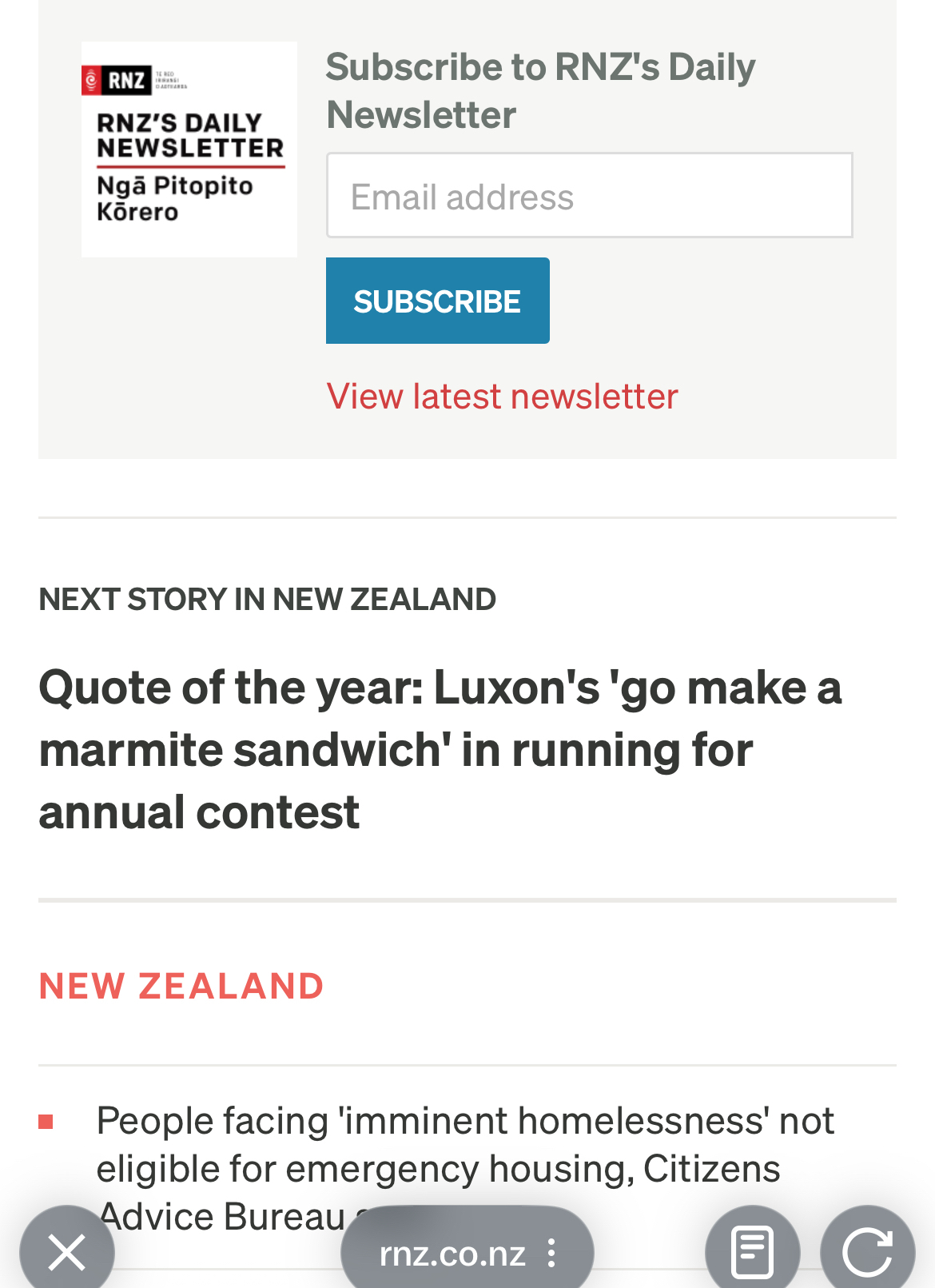Viewport: 935px width, 1288px height.
Task: Tap the X close button
Action: tap(67, 1251)
